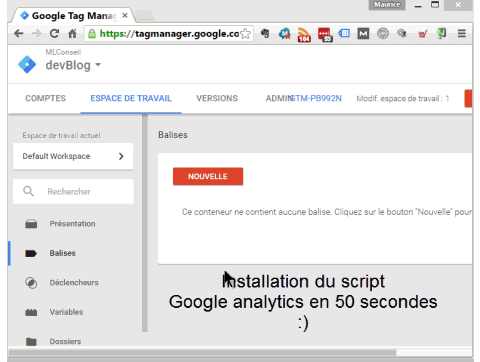Expand Default Workspace chevron
This screenshot has height=362, width=480.
(x=121, y=156)
